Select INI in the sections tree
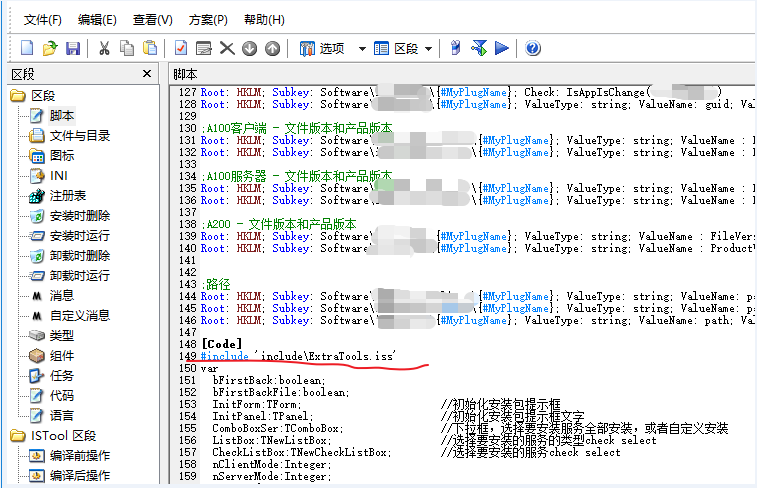Viewport: 757px width, 488px height. tap(58, 176)
